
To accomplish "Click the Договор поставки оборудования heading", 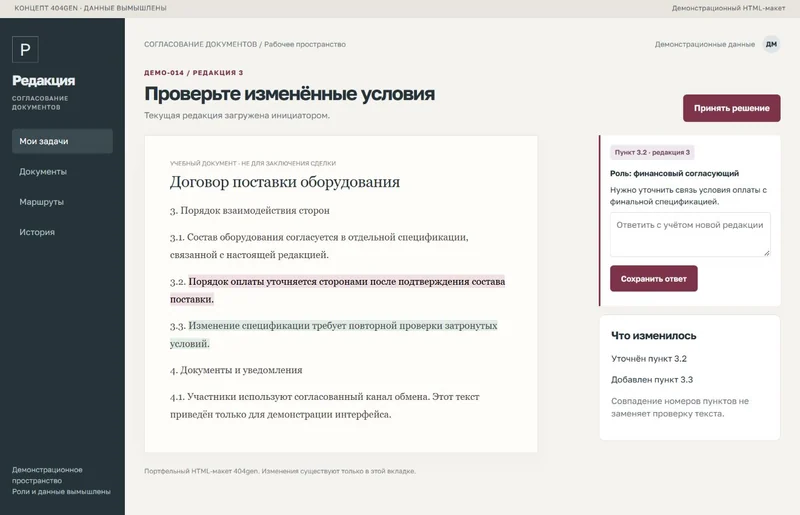I will click(x=285, y=182).
